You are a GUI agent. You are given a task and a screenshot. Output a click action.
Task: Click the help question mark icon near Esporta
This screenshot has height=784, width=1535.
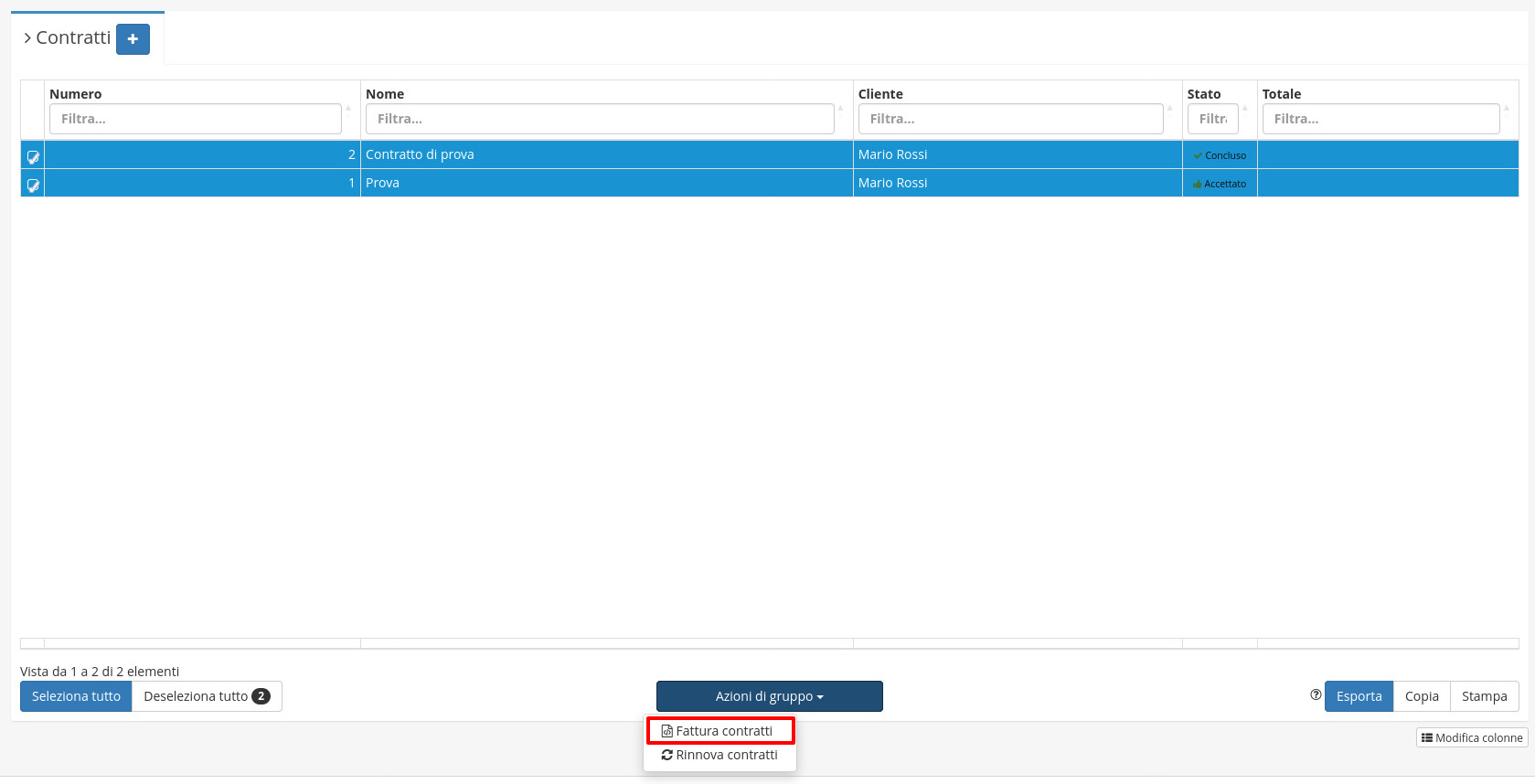1316,695
